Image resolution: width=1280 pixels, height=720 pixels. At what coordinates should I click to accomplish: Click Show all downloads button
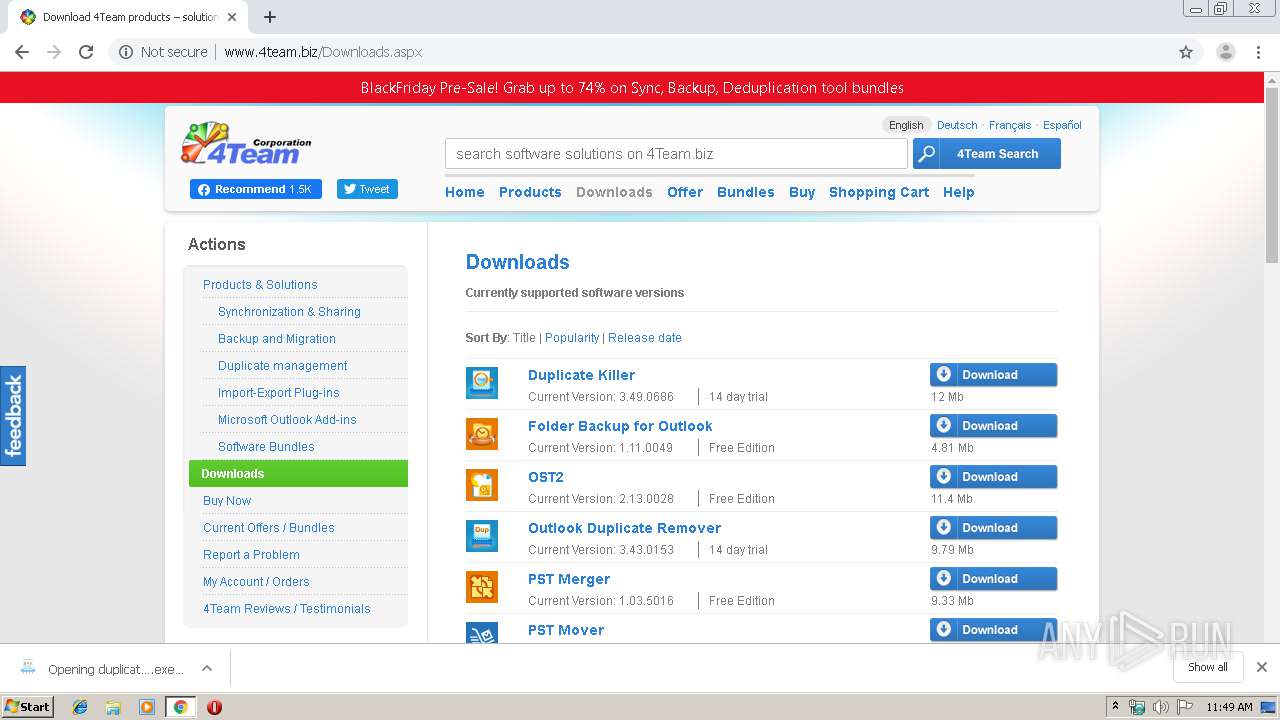coord(1208,667)
